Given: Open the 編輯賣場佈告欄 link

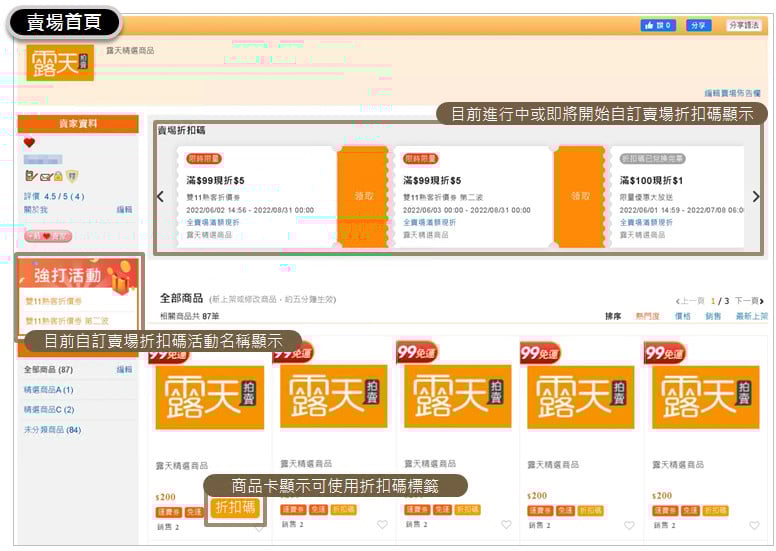Looking at the screenshot, I should tap(735, 92).
